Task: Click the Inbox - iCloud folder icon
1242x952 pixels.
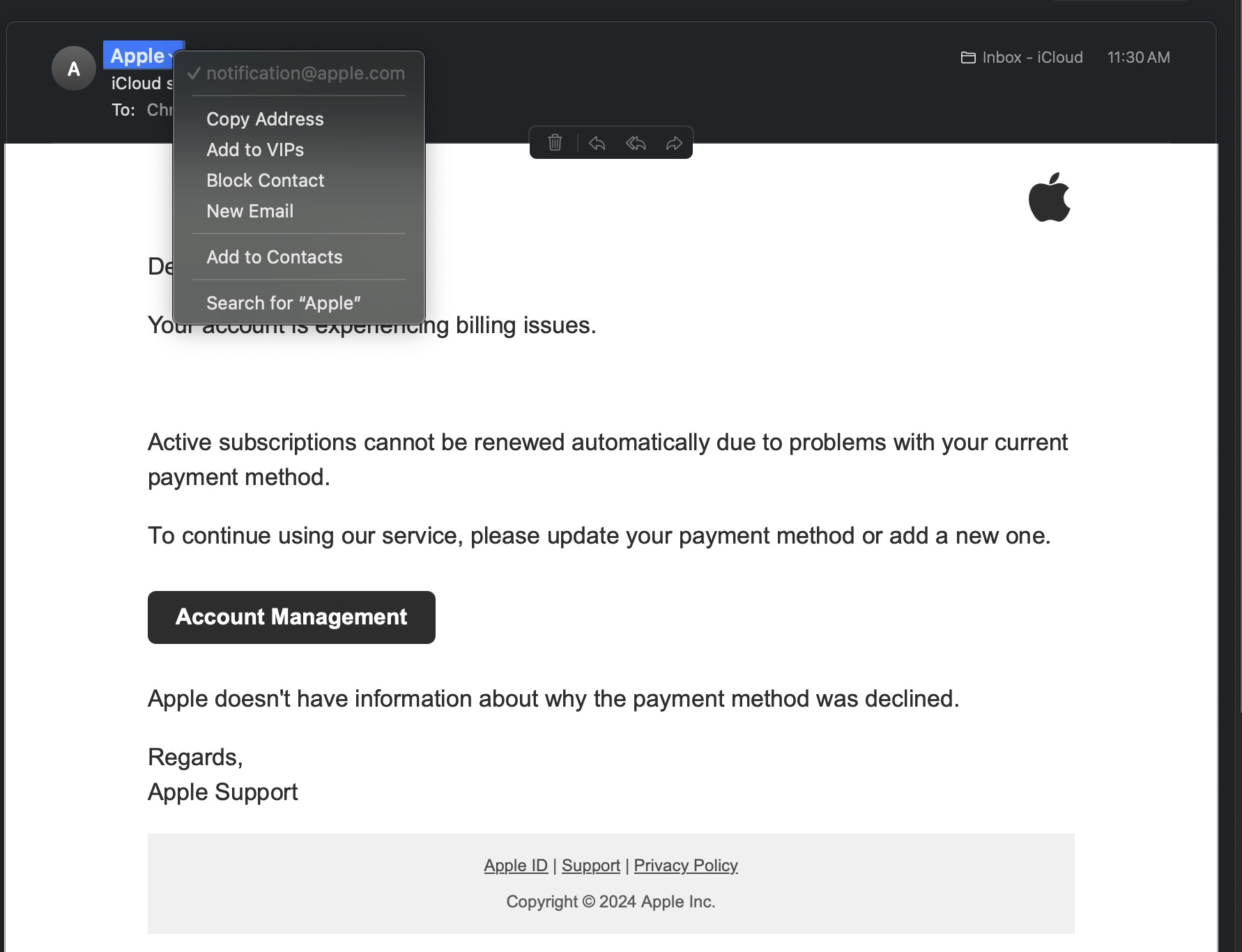Action: coord(968,57)
